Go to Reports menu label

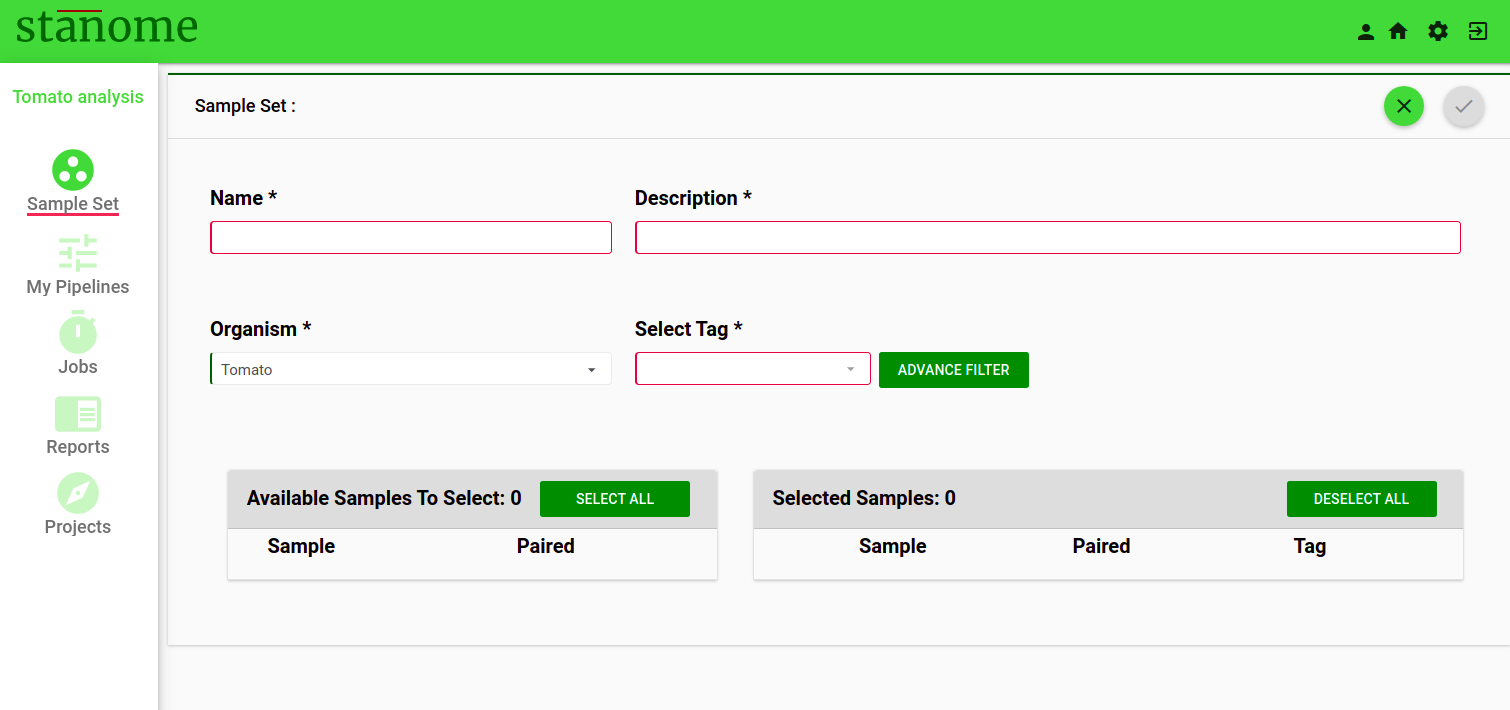click(x=78, y=447)
